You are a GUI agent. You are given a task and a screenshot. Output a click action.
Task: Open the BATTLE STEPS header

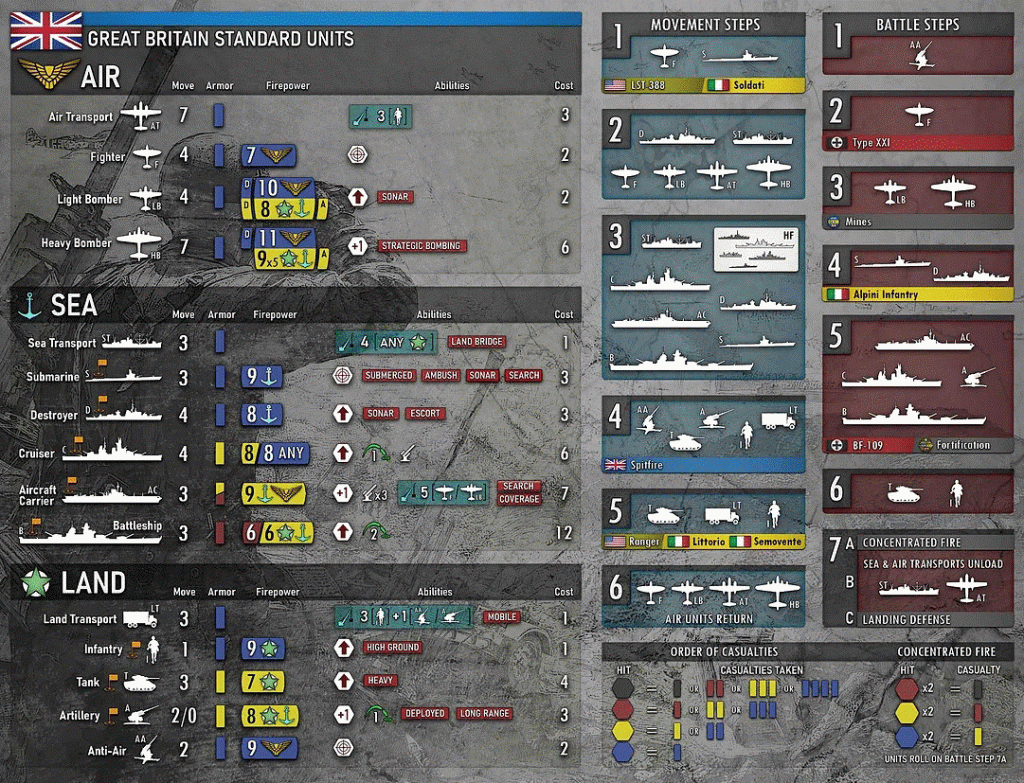click(x=917, y=24)
